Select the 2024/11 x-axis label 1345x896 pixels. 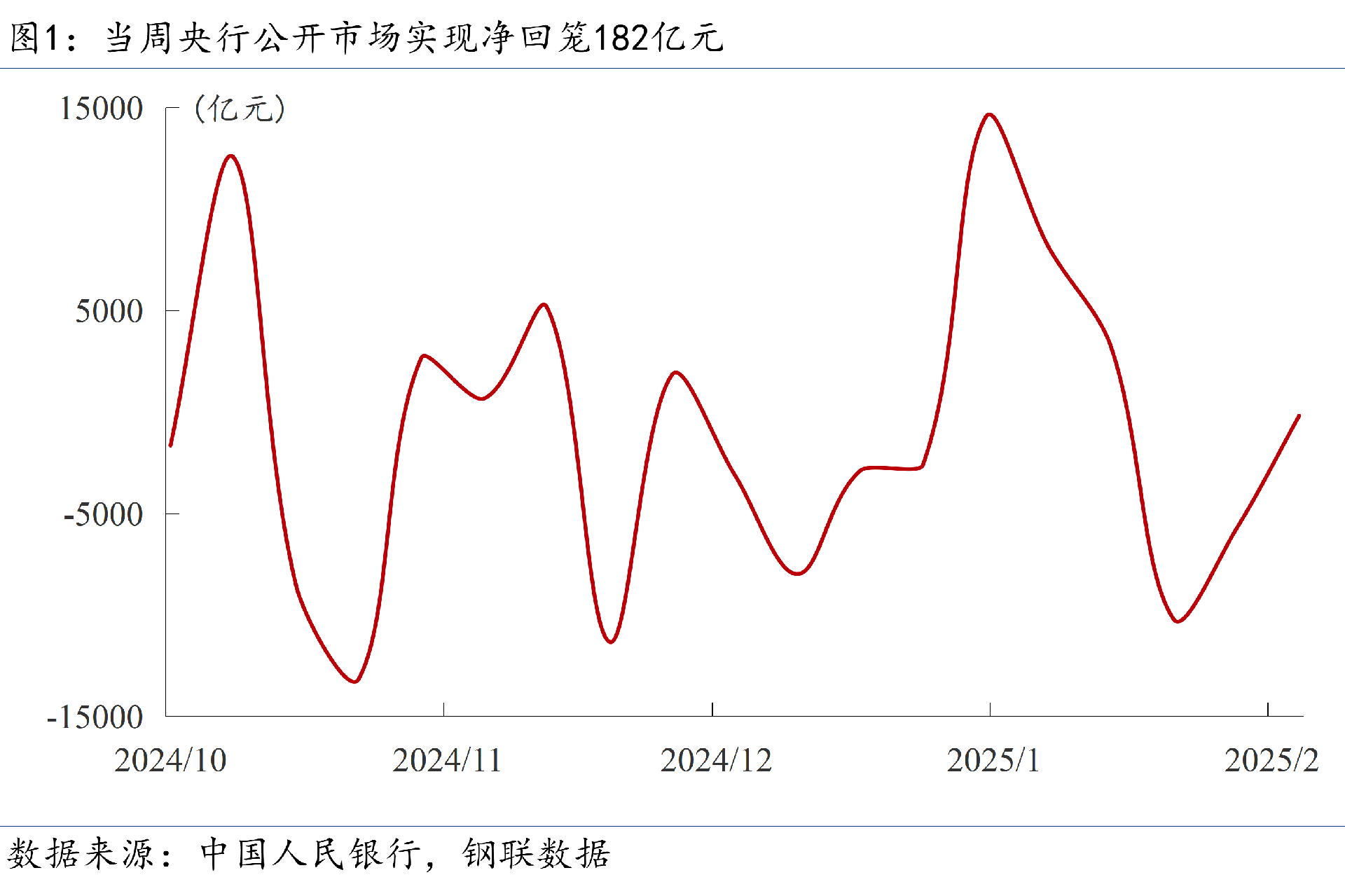tap(447, 761)
